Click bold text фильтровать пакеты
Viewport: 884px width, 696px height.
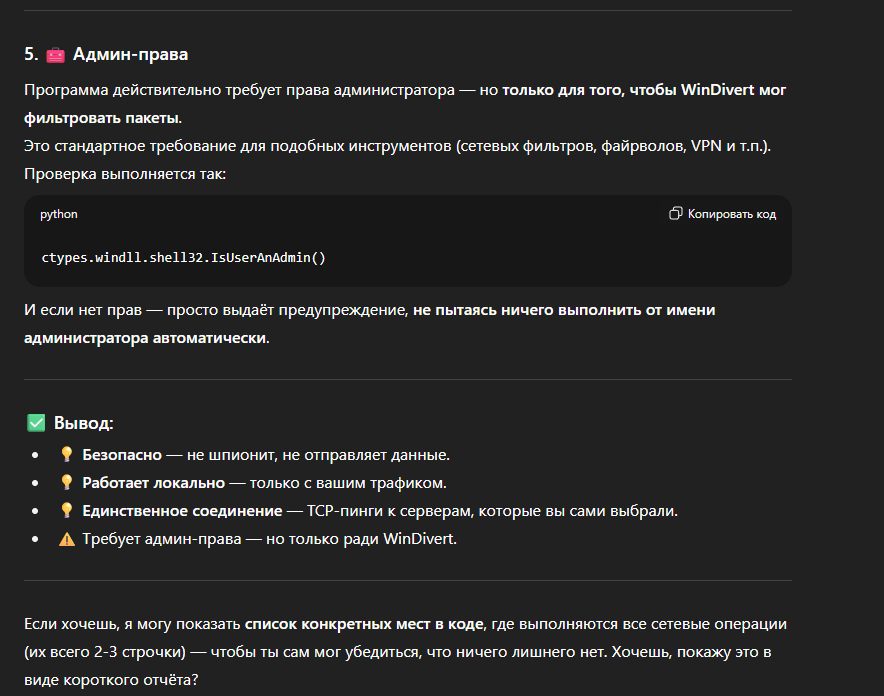(102, 118)
